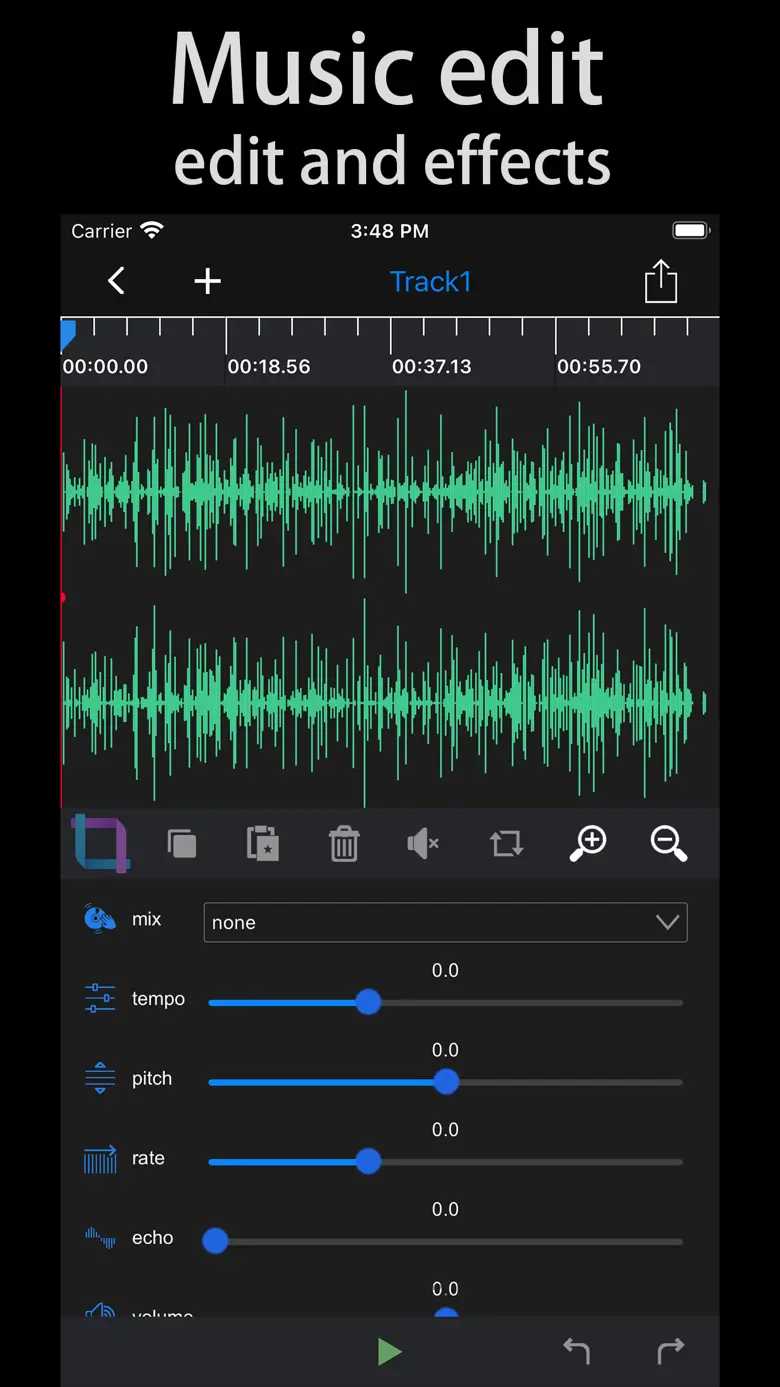This screenshot has width=780, height=1387.
Task: Click the battery status icon
Action: point(692,231)
